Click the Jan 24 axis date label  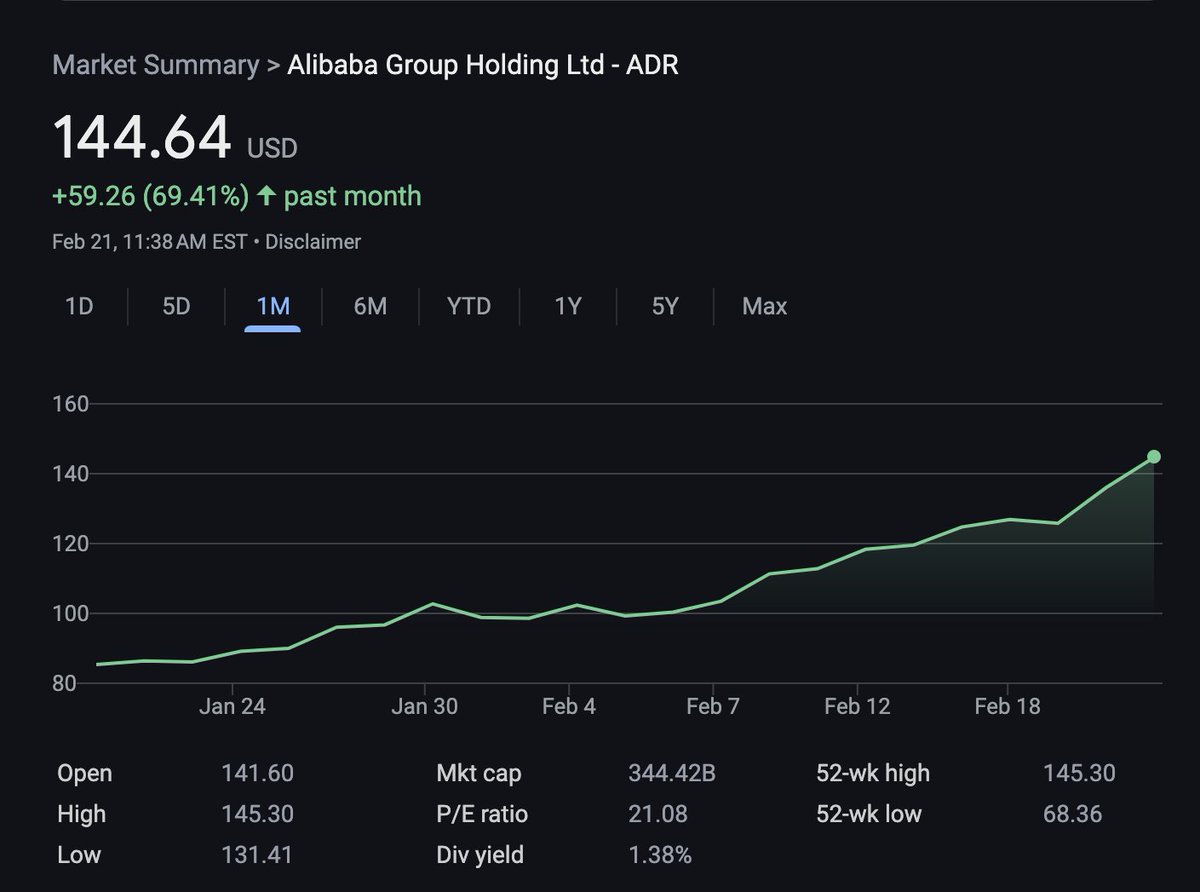pos(232,706)
